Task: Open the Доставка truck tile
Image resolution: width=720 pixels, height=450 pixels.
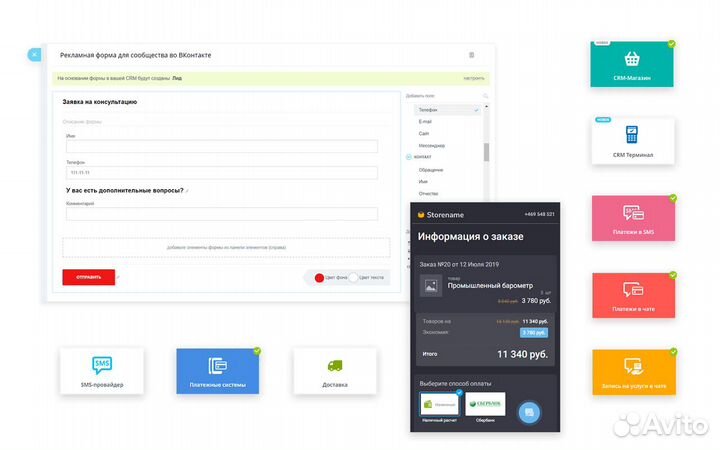Action: [335, 370]
